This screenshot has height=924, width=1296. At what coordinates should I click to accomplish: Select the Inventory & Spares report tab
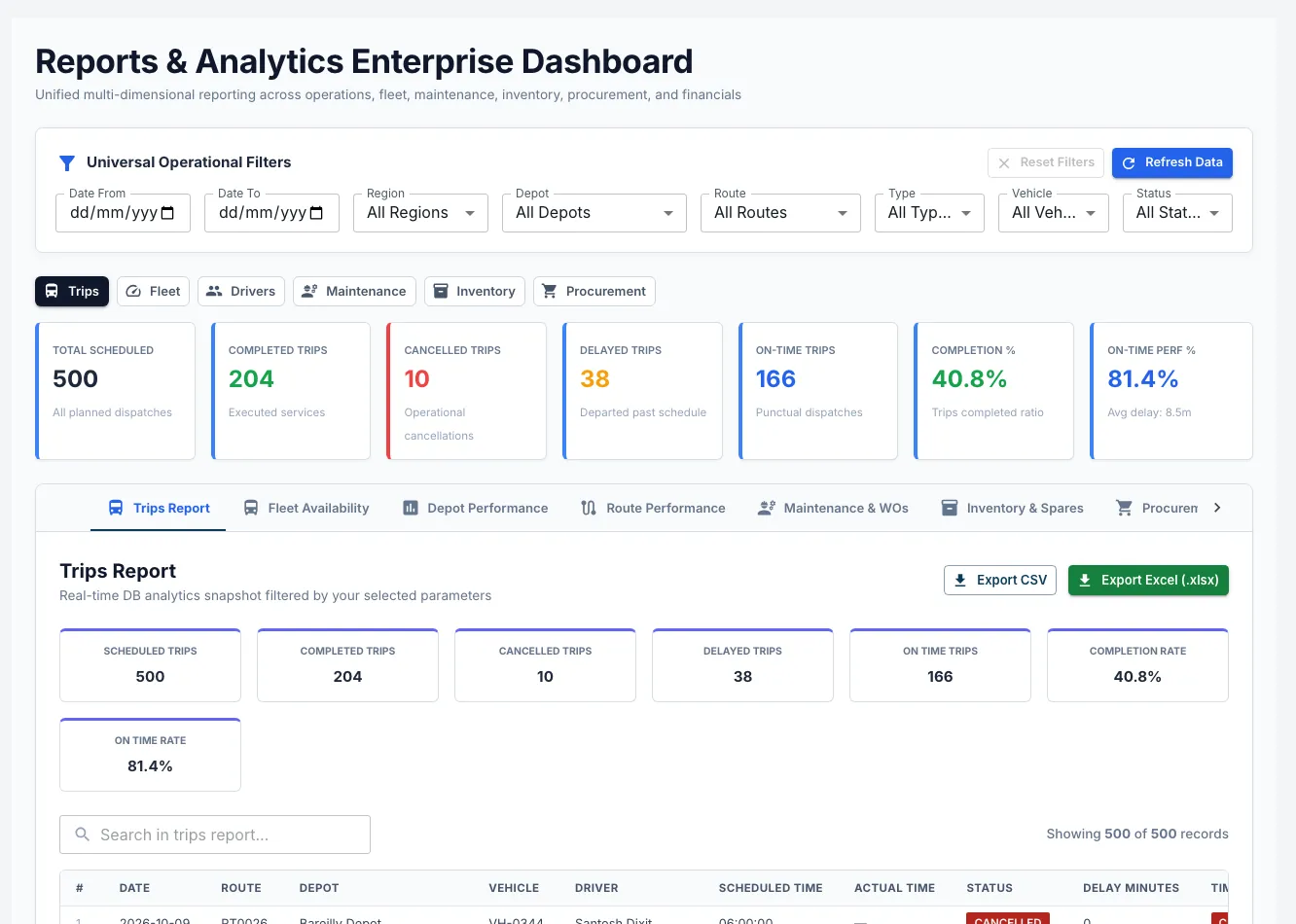click(x=1012, y=508)
